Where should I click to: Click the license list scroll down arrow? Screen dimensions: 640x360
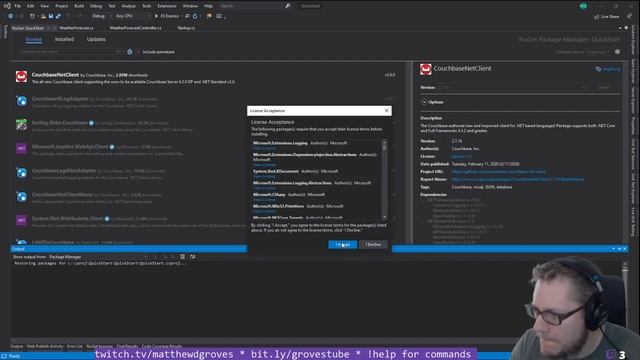(x=384, y=217)
